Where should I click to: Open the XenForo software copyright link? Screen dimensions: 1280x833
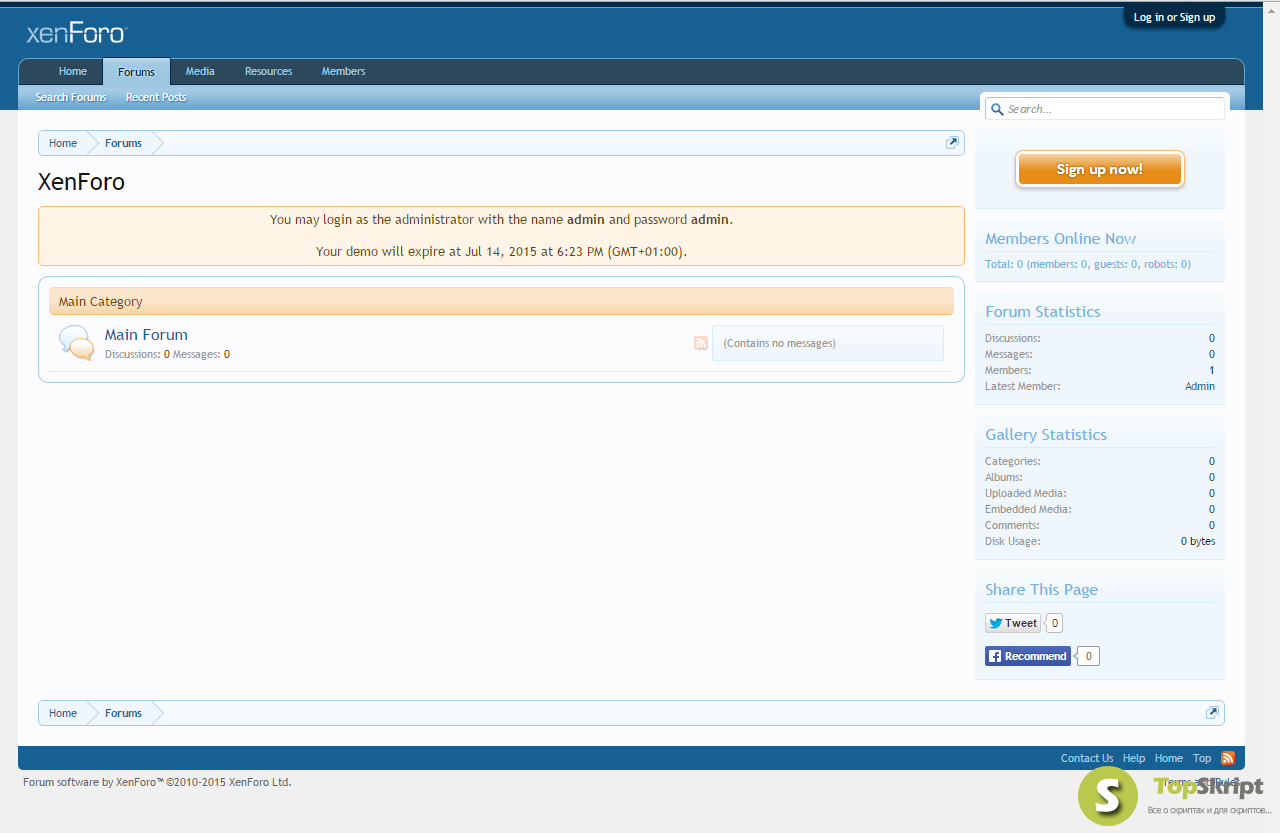point(157,782)
